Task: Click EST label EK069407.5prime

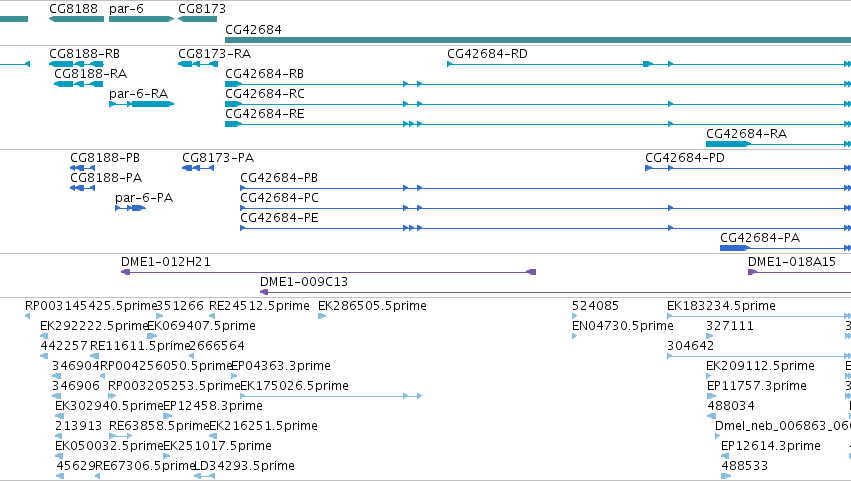Action: coord(201,326)
